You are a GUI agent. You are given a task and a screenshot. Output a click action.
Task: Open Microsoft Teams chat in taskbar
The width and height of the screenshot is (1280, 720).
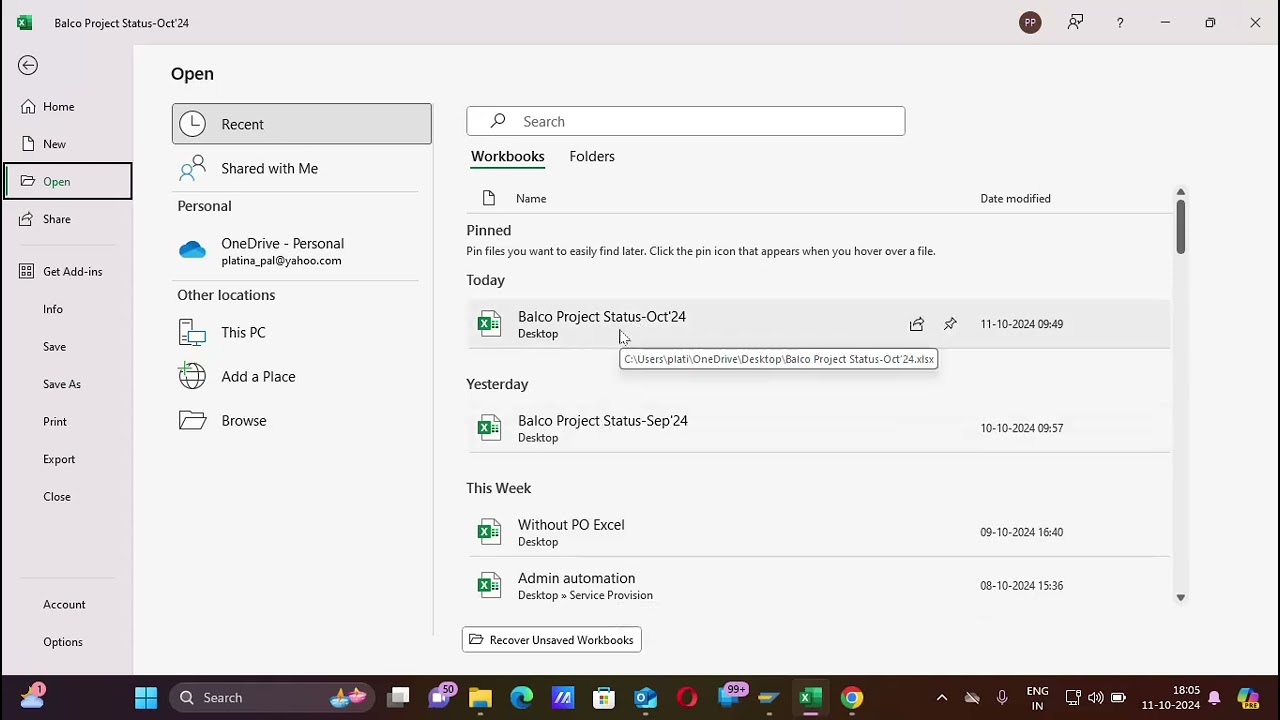pyautogui.click(x=440, y=697)
